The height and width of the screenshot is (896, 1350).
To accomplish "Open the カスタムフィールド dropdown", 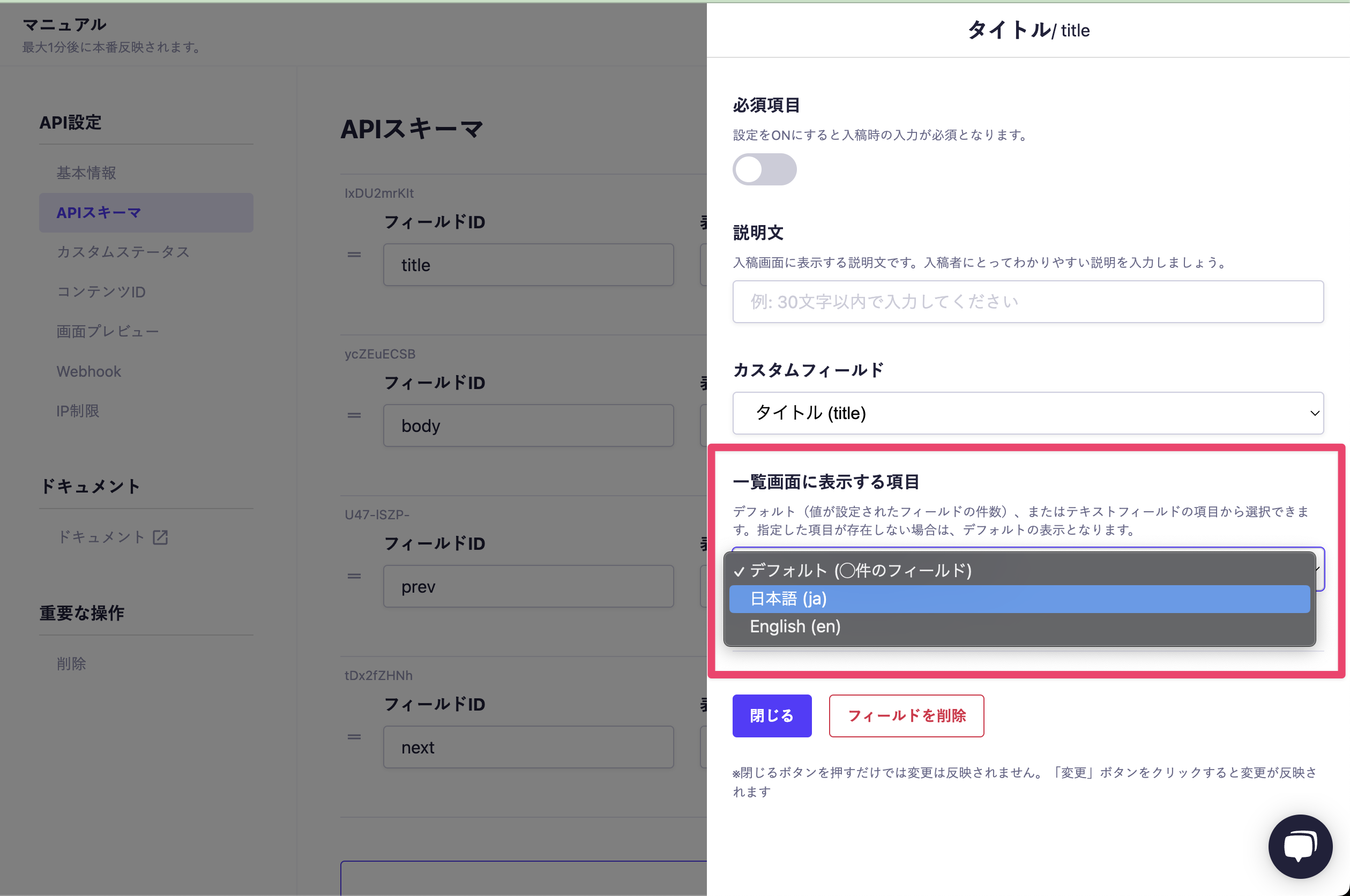I will (1027, 413).
